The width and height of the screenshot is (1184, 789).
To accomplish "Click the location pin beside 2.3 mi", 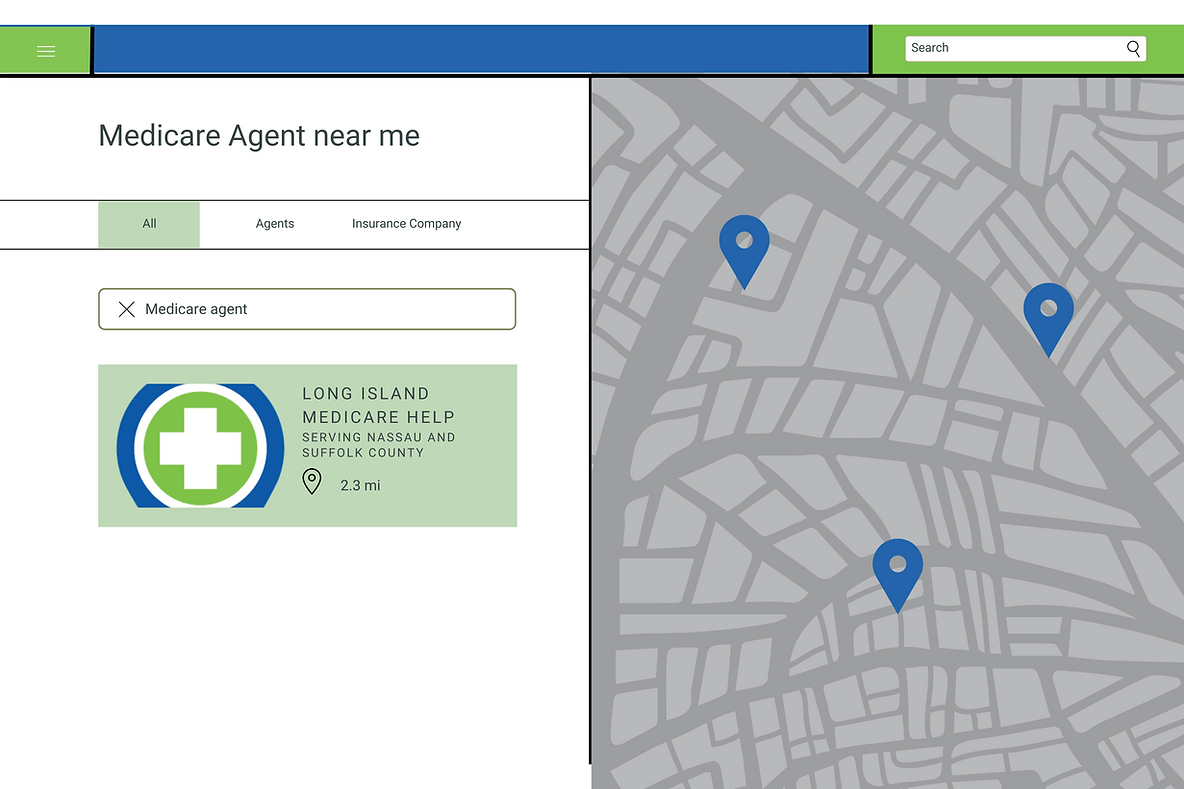I will (312, 481).
